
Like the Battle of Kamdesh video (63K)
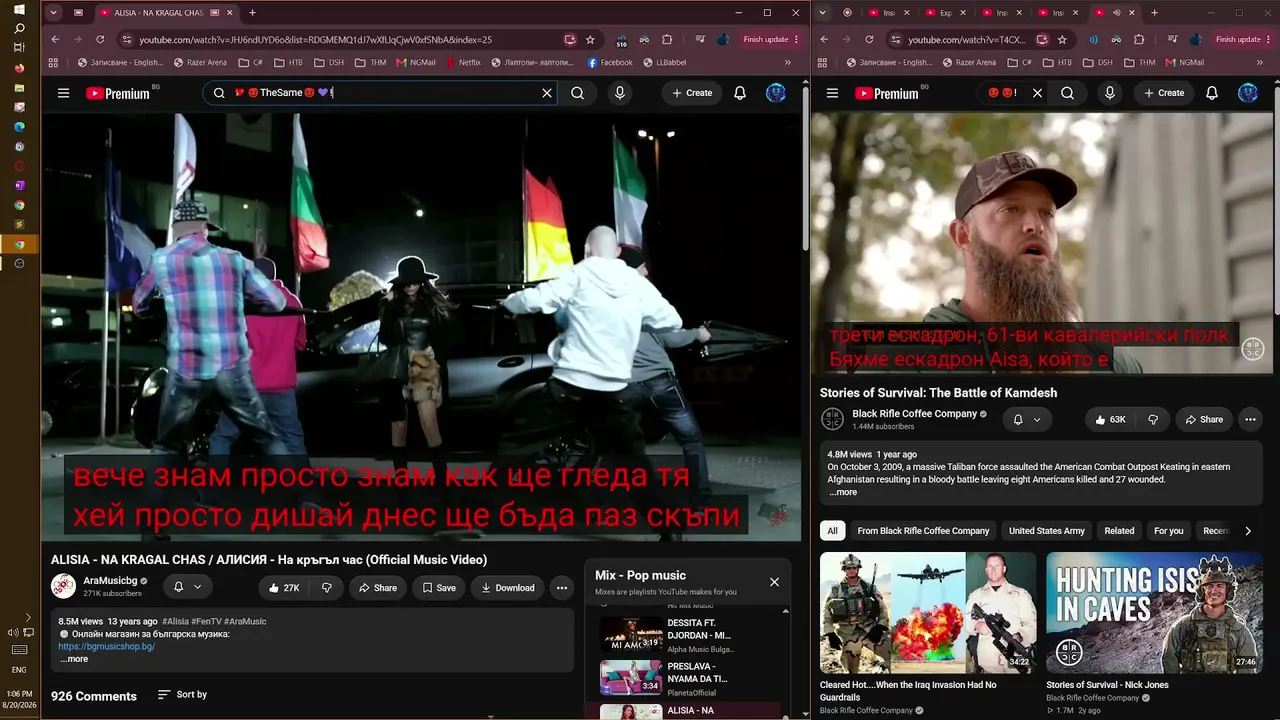tap(1110, 420)
